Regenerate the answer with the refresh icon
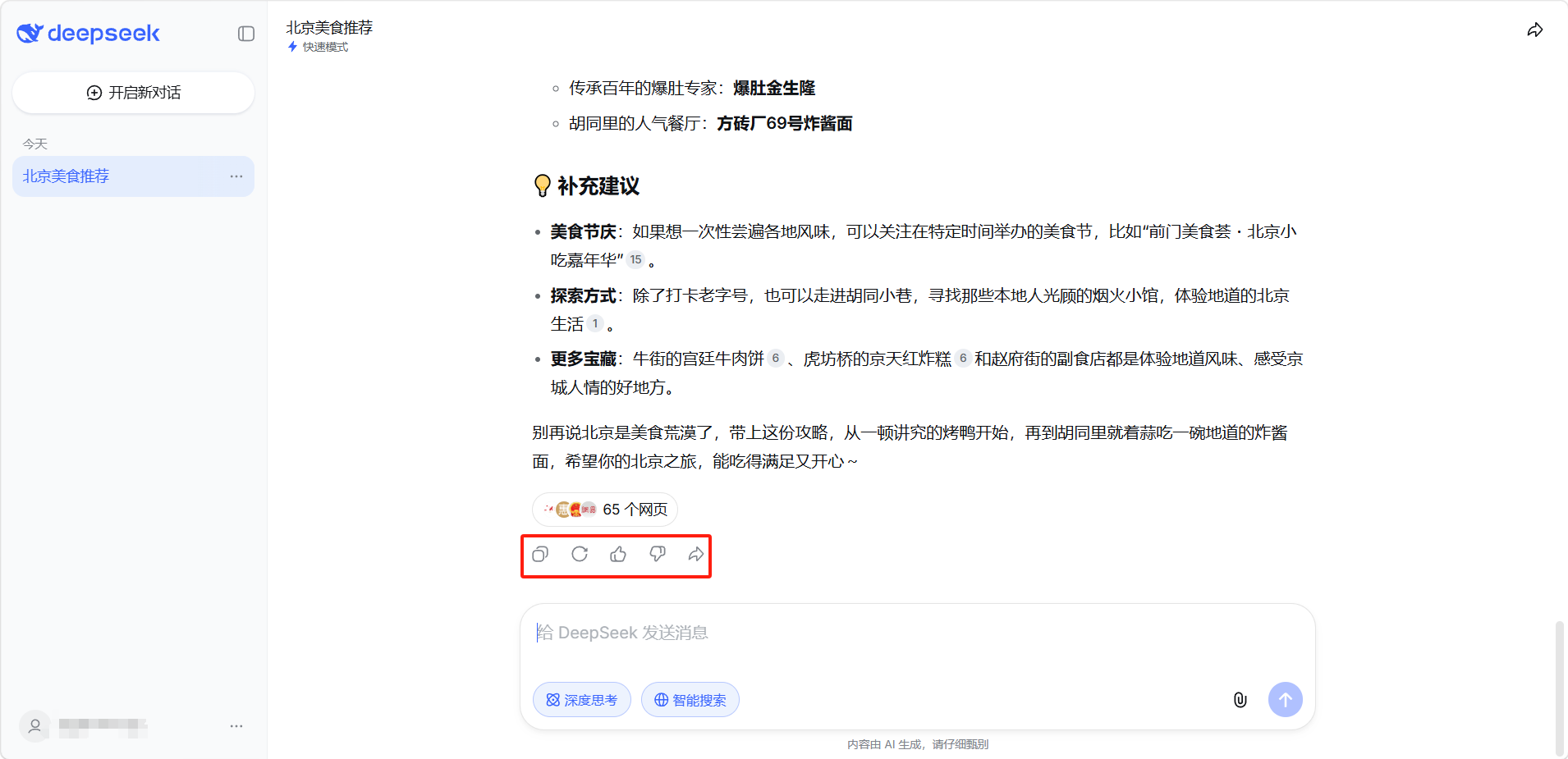 580,555
